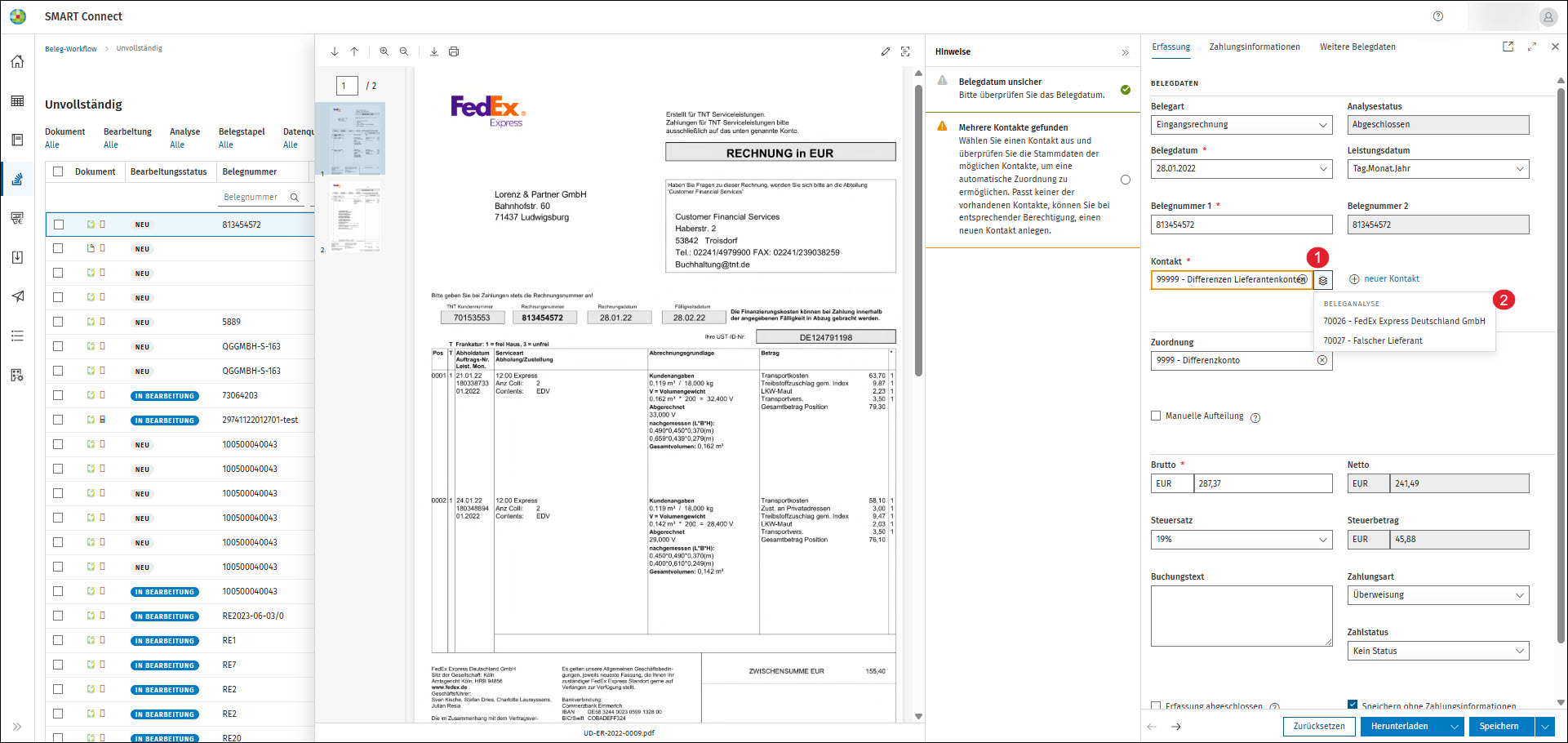The image size is (1568, 743).
Task: Zoom in on the PDF document
Action: point(384,51)
